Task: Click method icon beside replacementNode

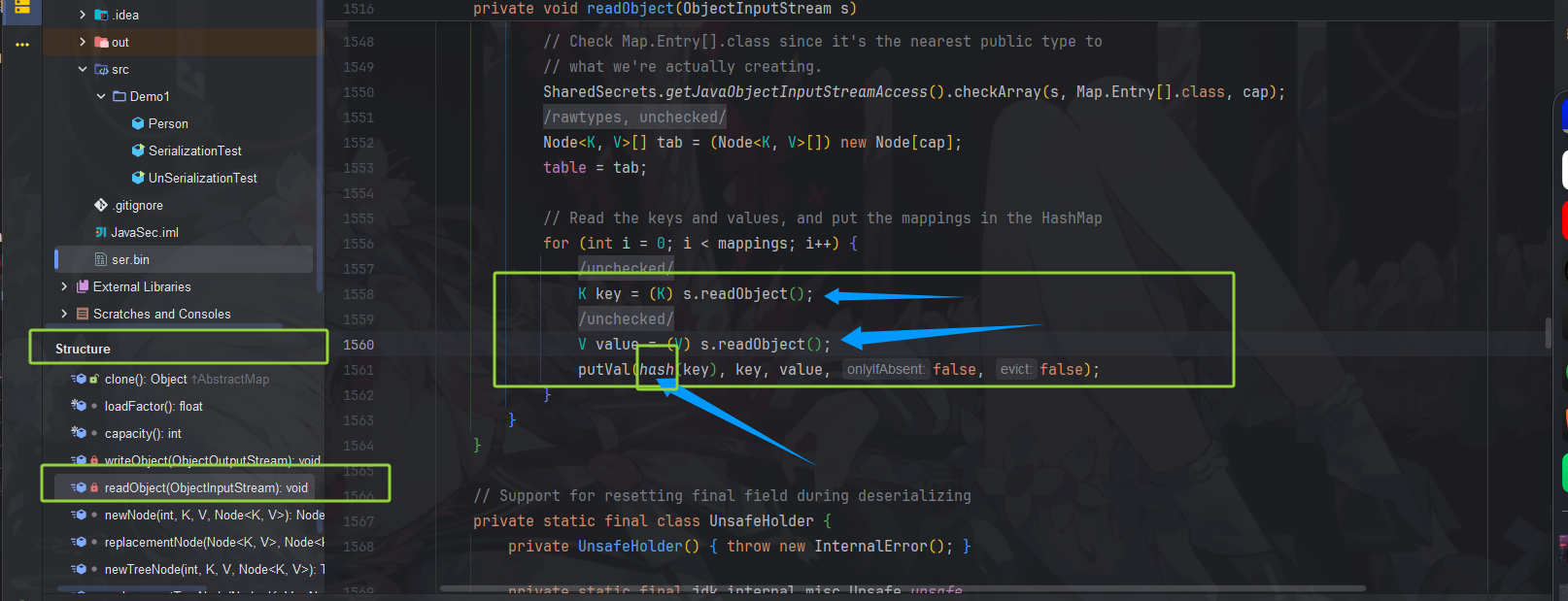Action: click(x=80, y=542)
